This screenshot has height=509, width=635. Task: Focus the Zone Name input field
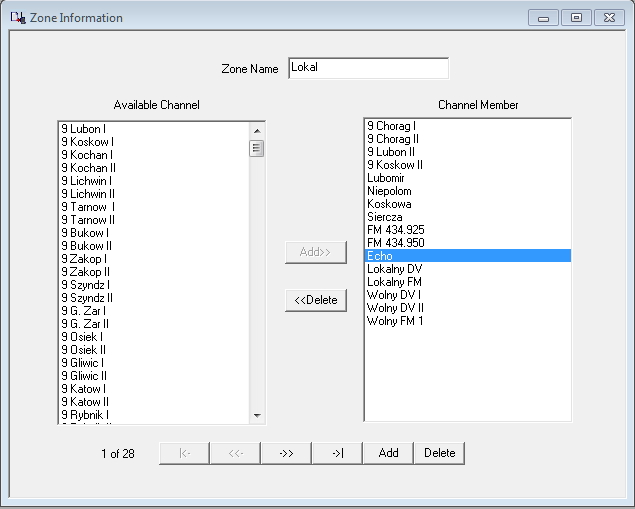point(368,68)
